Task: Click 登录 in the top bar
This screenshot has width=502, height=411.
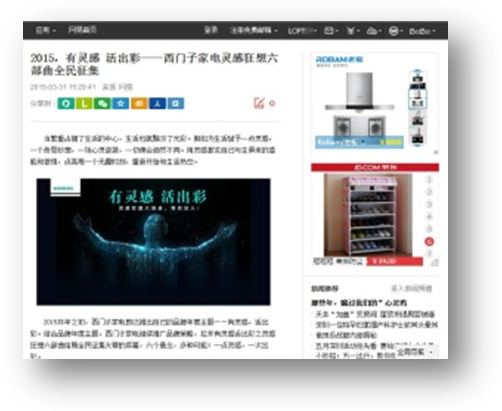Action: tap(211, 30)
